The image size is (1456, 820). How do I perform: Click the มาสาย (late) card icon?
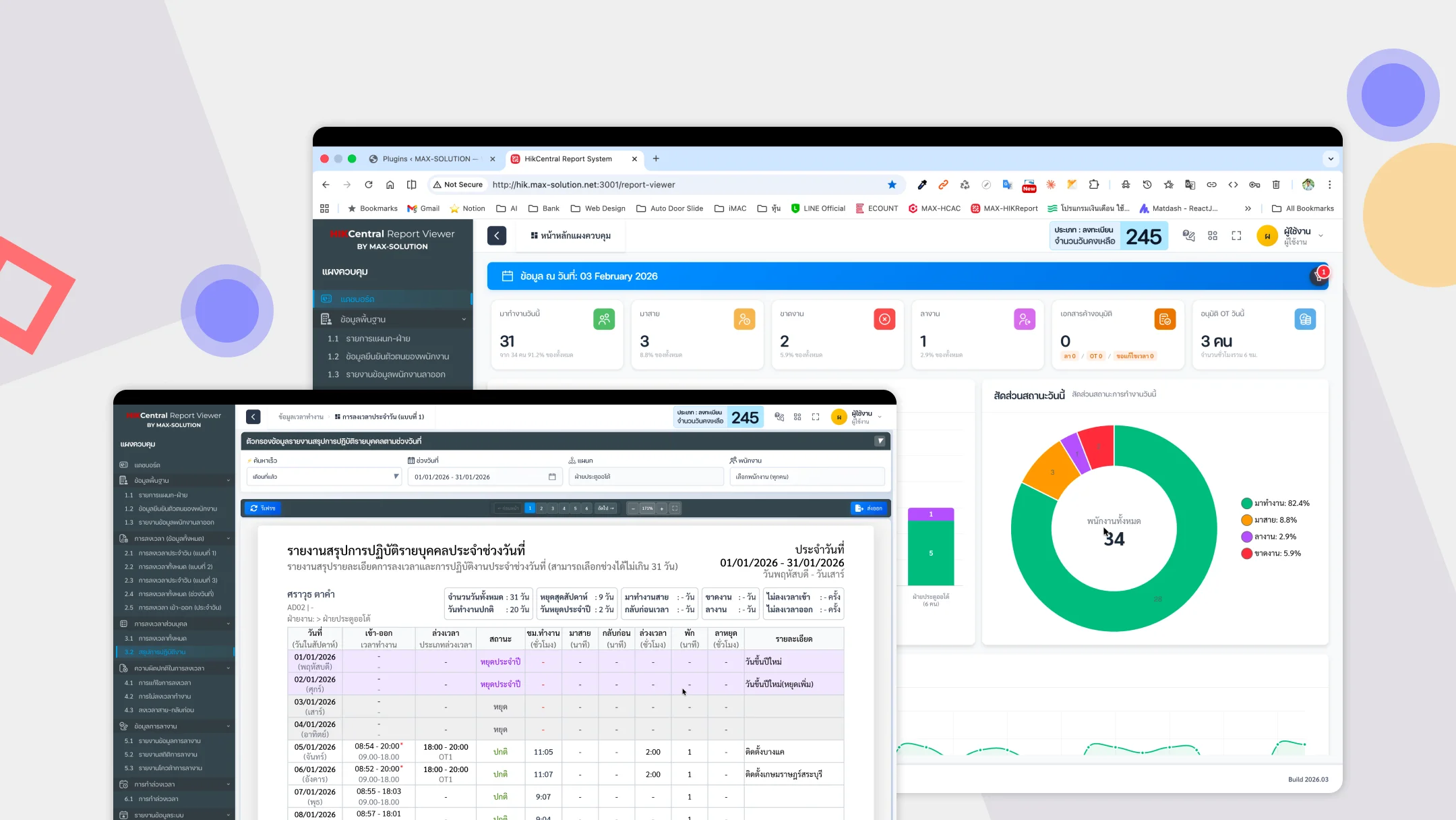pos(744,319)
